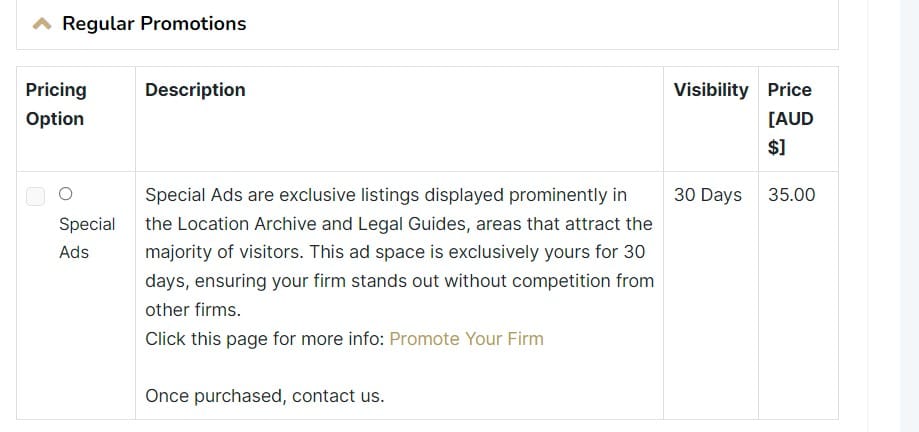Click the Description column header
The height and width of the screenshot is (432, 919).
pos(195,90)
